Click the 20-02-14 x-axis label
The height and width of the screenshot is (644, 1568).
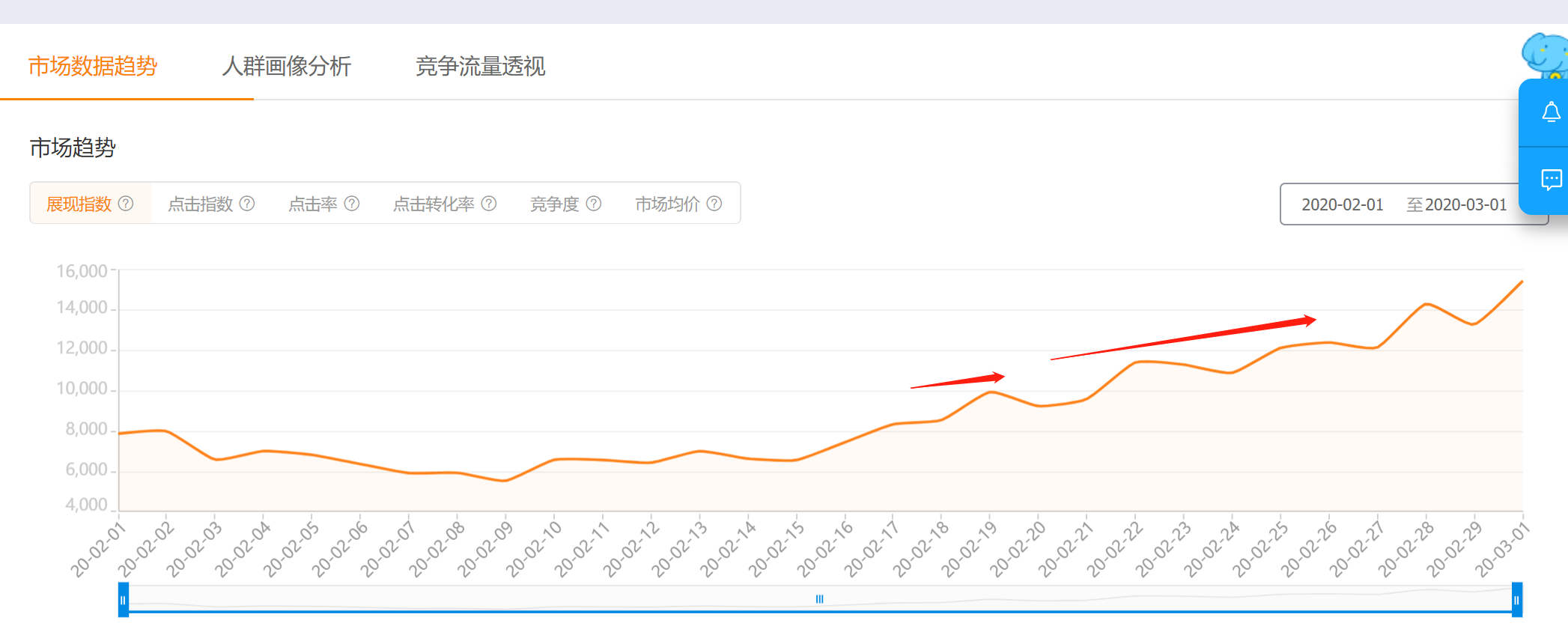click(728, 549)
